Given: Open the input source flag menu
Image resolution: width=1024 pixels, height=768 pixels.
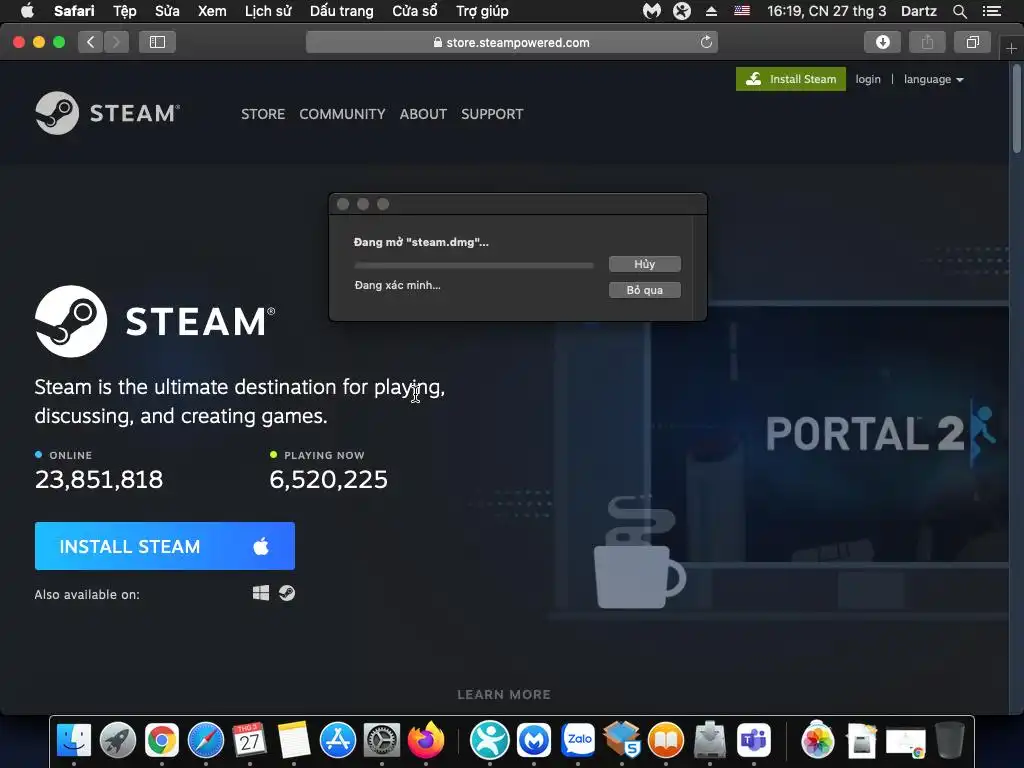Looking at the screenshot, I should tap(742, 10).
